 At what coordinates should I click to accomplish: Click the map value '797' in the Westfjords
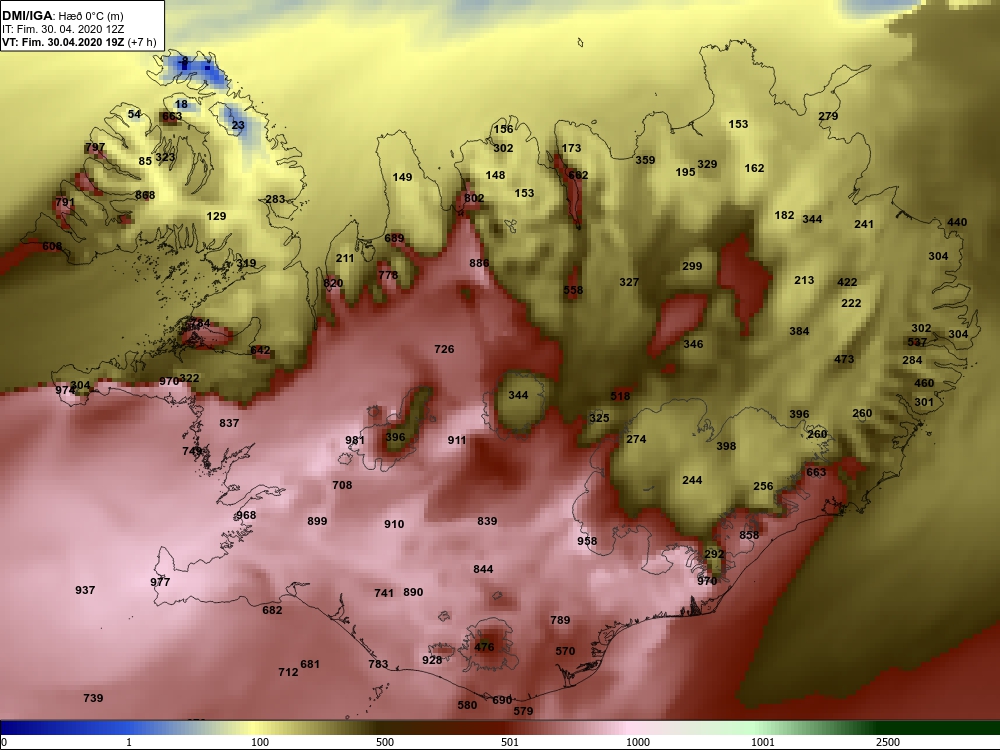[x=95, y=147]
